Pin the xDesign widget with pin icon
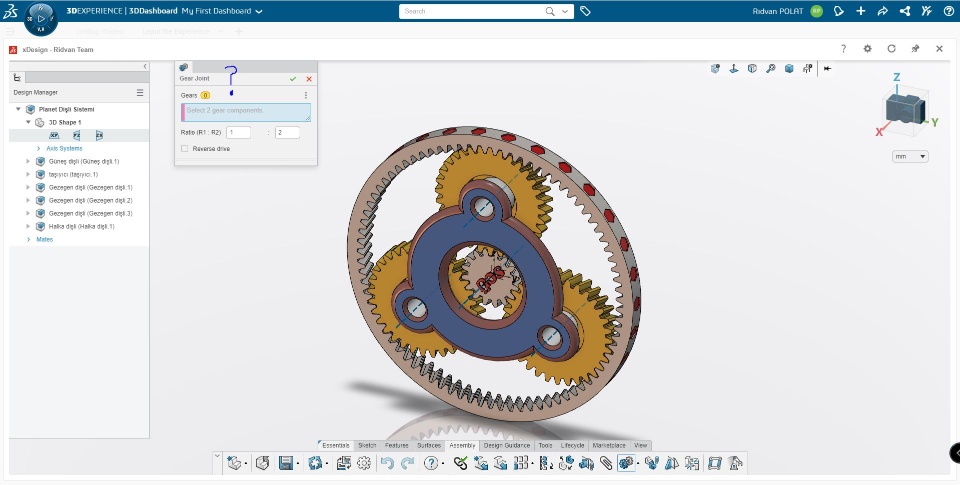The height and width of the screenshot is (485, 960). [915, 48]
